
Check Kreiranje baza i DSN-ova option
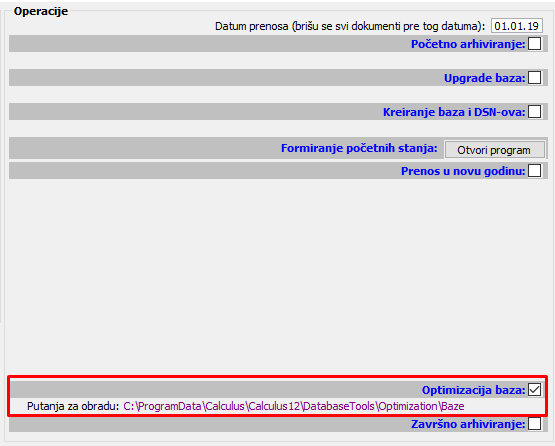[534, 112]
